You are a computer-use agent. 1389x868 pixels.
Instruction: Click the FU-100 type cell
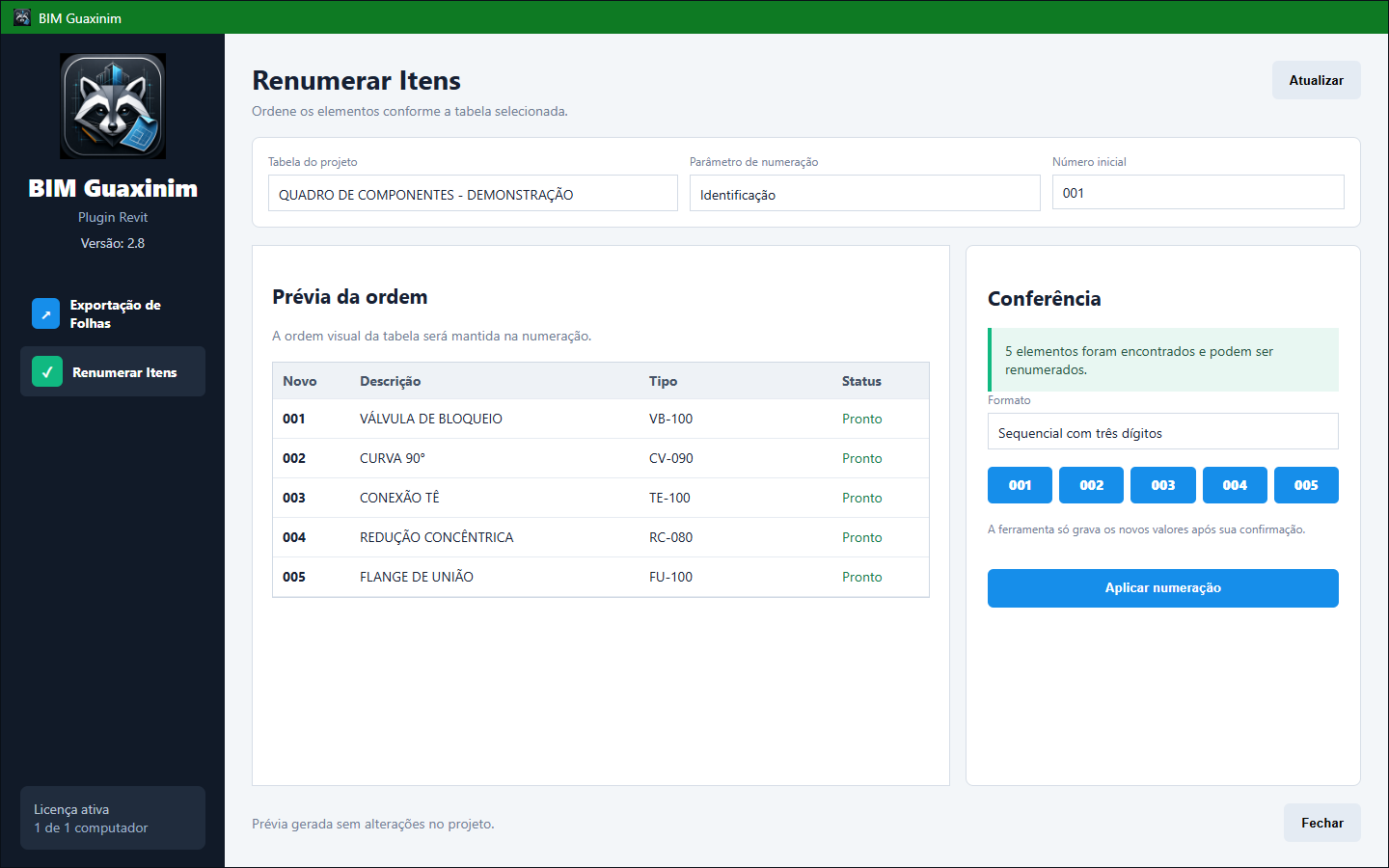point(670,577)
